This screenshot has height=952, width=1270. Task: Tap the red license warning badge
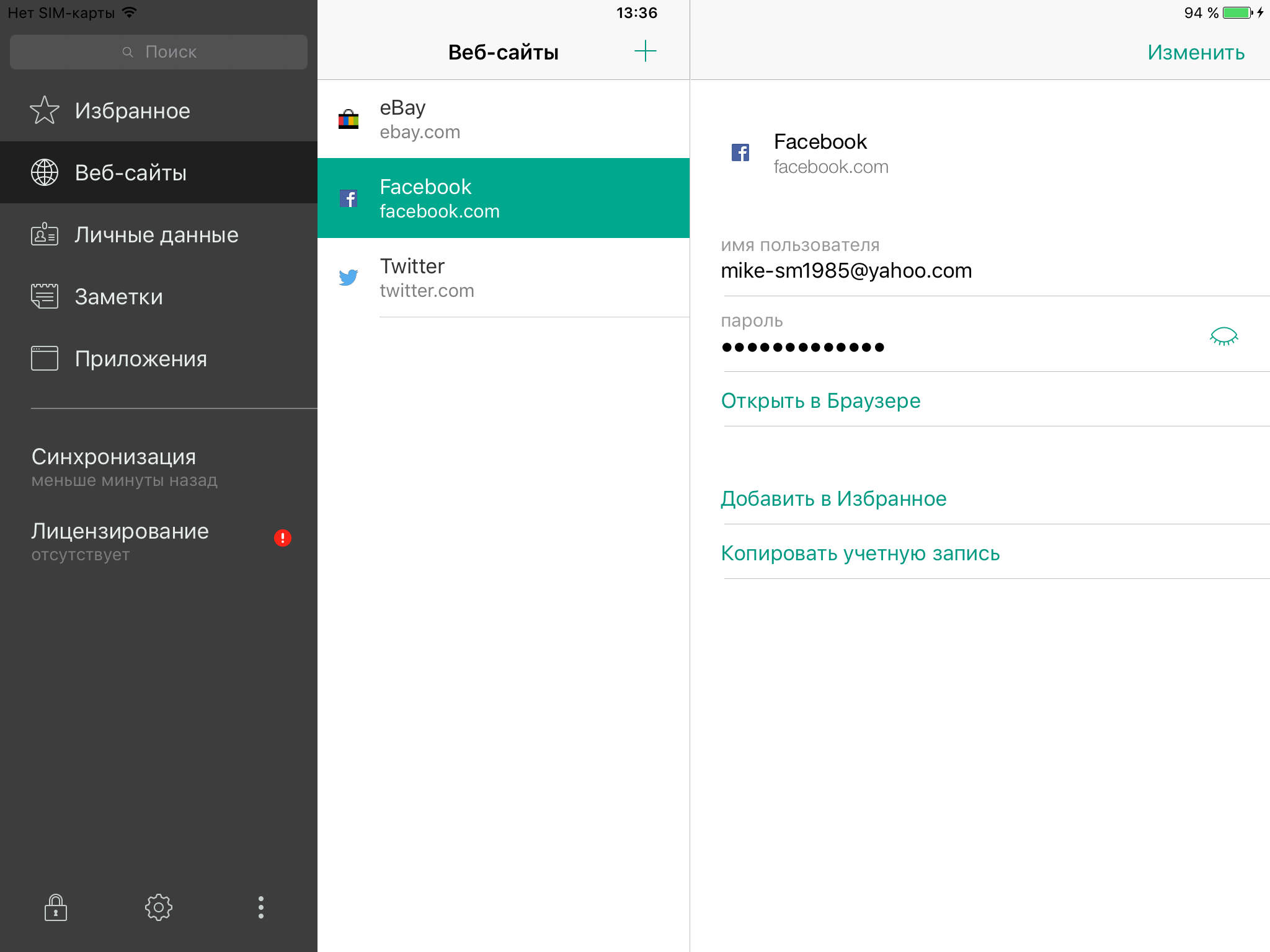(x=283, y=538)
